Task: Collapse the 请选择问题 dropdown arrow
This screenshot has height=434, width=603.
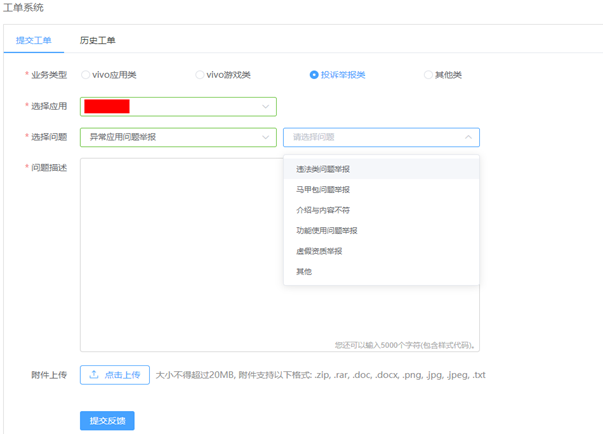Action: 468,137
